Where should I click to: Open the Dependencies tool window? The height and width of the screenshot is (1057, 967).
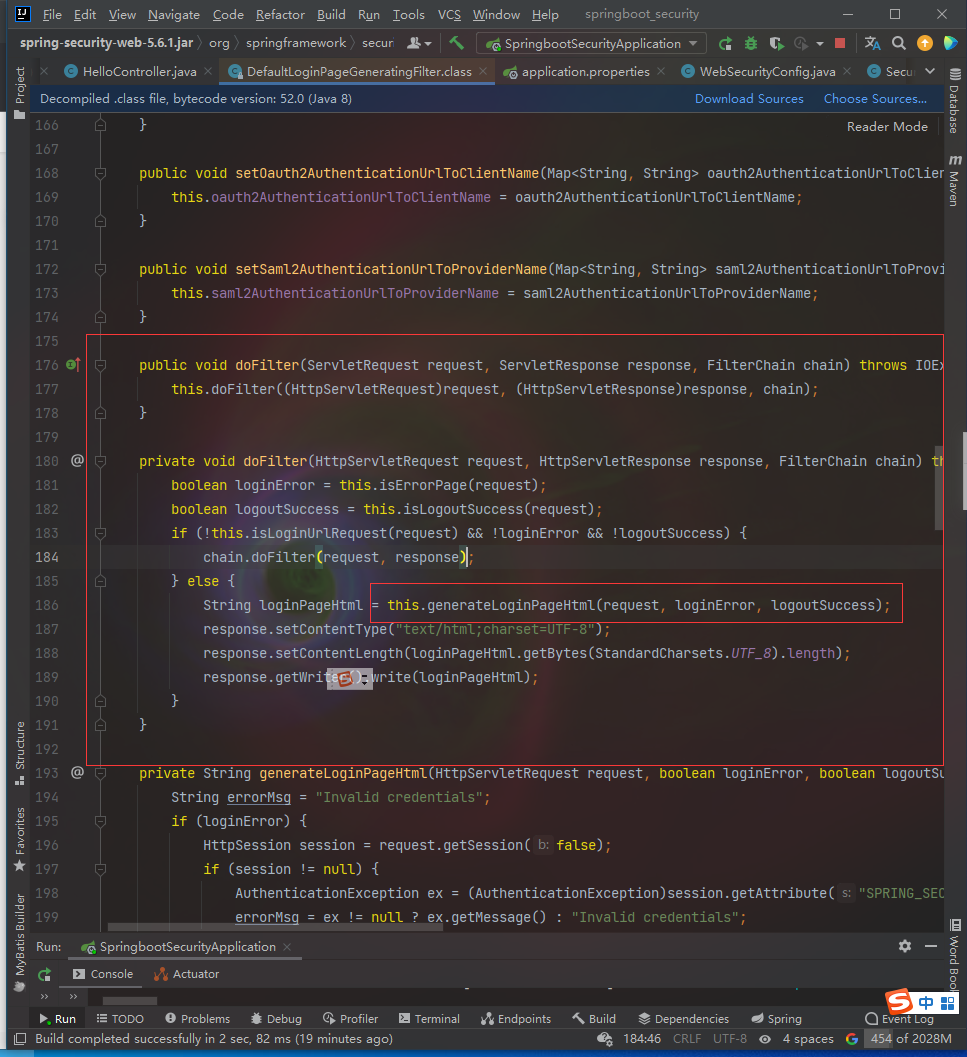684,1019
